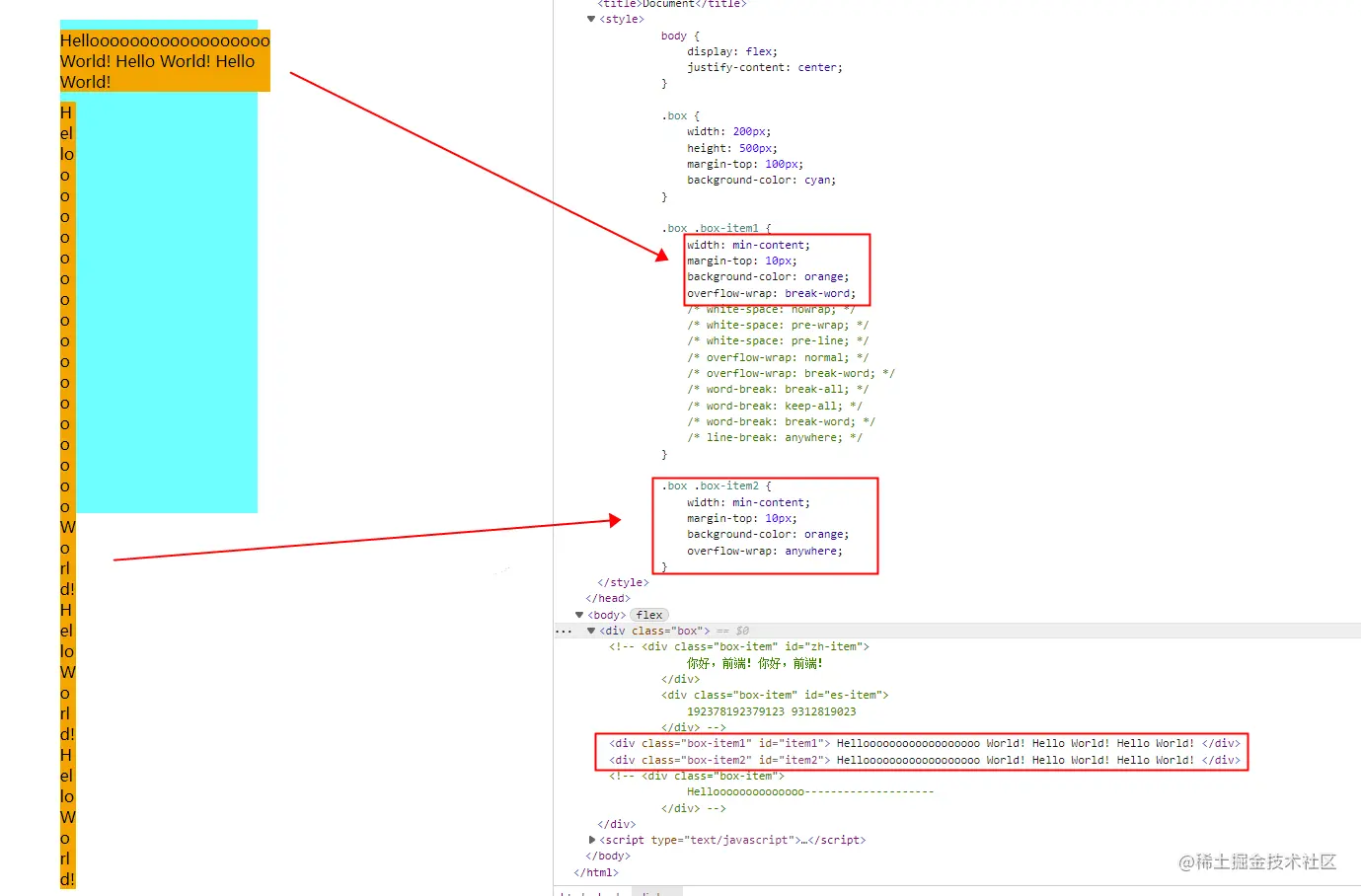Click the comment "word-break: break-word;"
The height and width of the screenshot is (896, 1361).
point(781,421)
